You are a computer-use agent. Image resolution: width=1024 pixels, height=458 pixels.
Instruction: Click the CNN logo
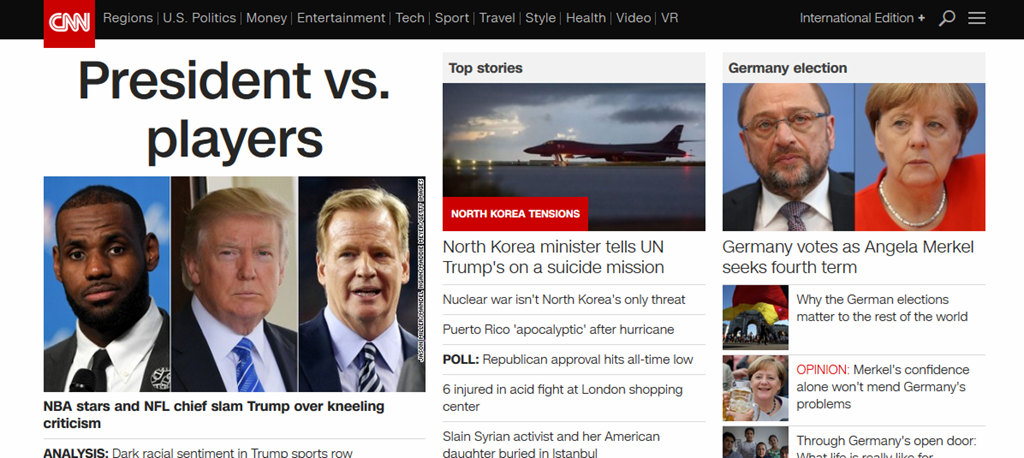[69, 24]
